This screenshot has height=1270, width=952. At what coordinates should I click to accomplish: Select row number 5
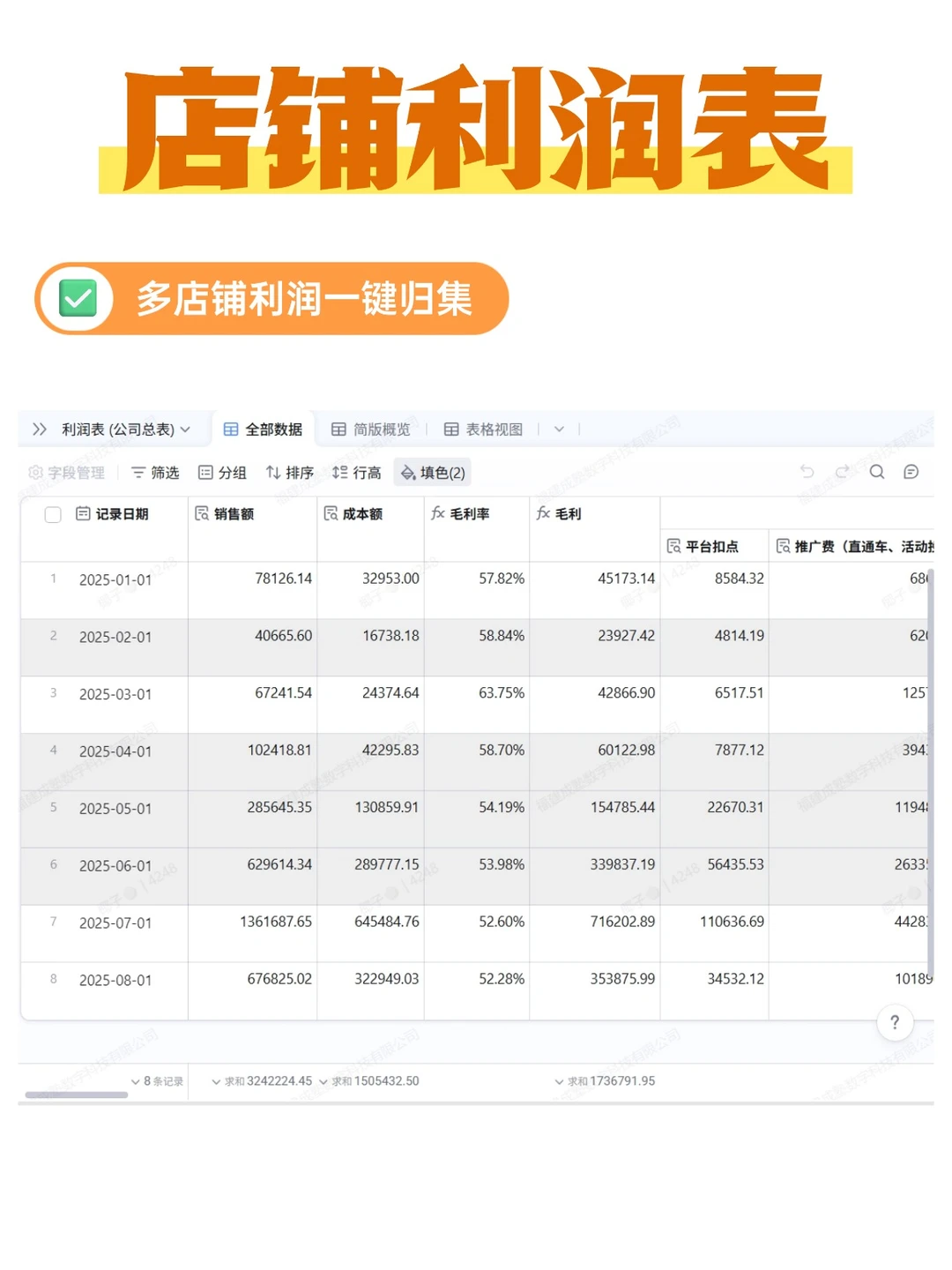pos(53,808)
